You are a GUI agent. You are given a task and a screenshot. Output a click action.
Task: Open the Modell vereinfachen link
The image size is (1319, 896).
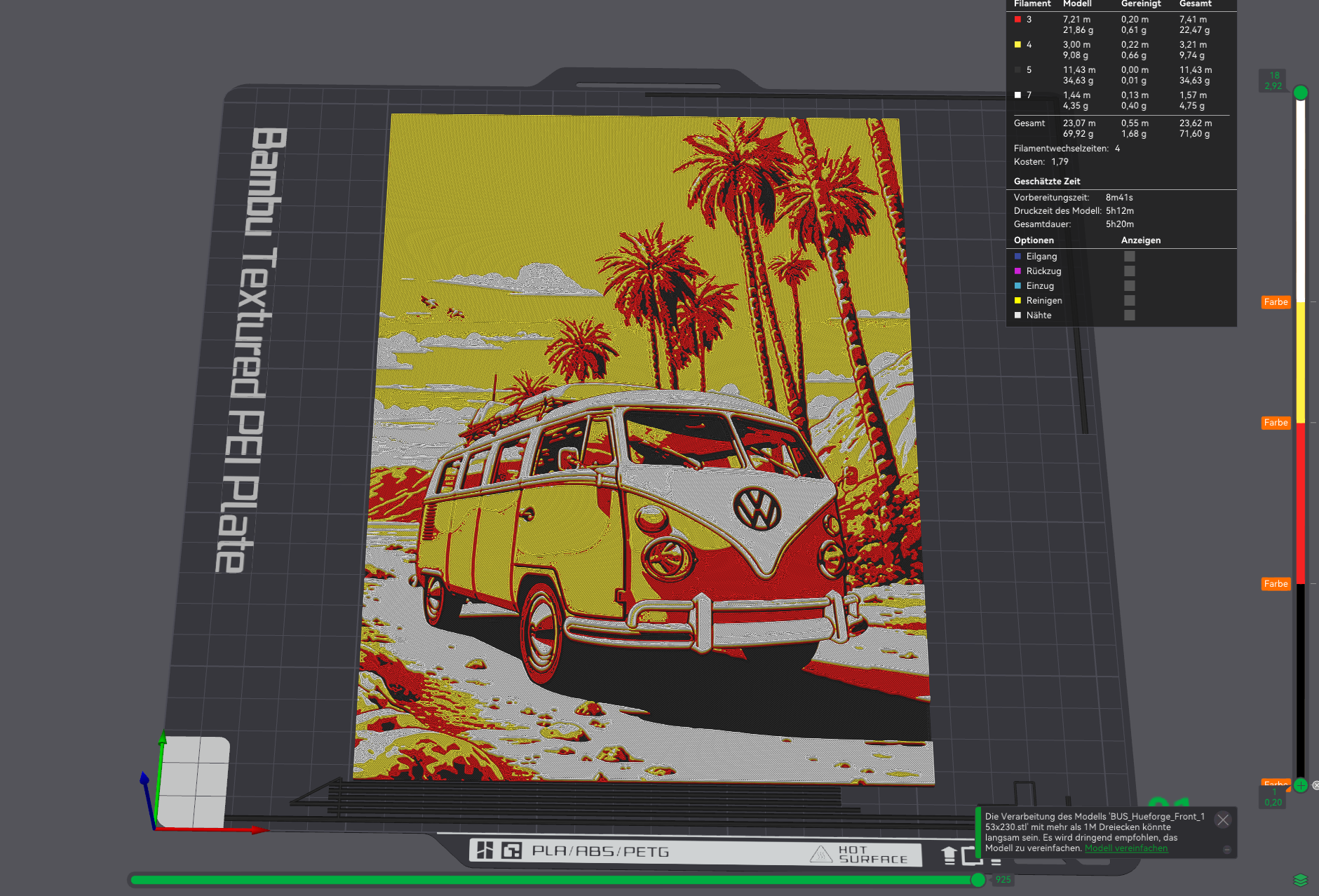coord(1126,848)
